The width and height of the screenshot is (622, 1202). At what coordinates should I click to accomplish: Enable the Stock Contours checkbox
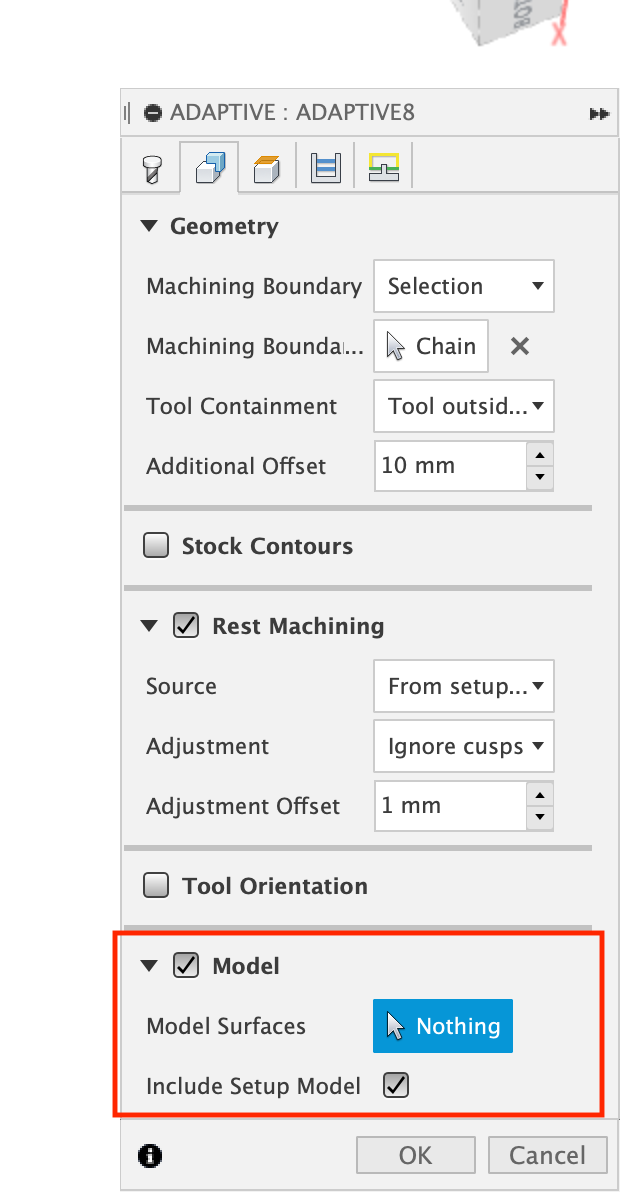point(156,546)
